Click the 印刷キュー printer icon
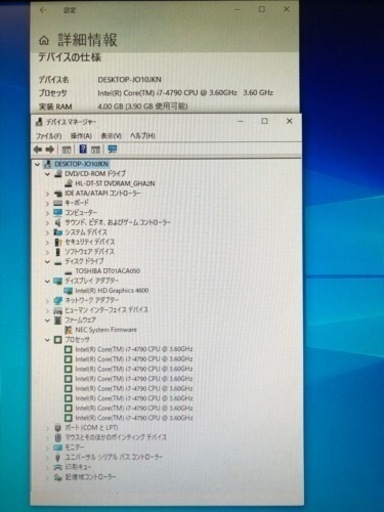Image resolution: width=384 pixels, height=512 pixels. (58, 467)
